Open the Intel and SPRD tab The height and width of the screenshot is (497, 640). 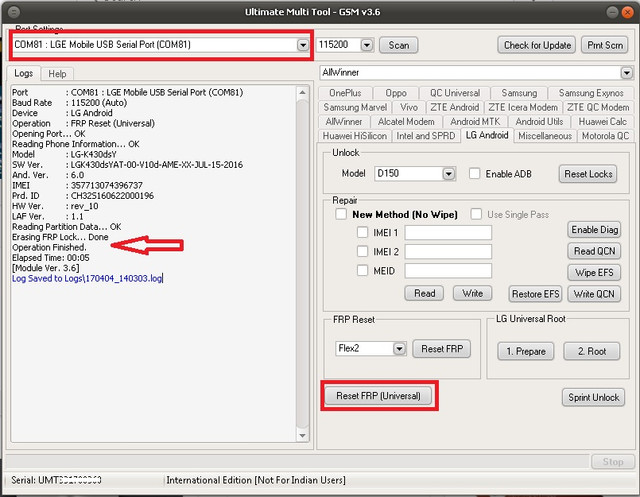[x=426, y=136]
